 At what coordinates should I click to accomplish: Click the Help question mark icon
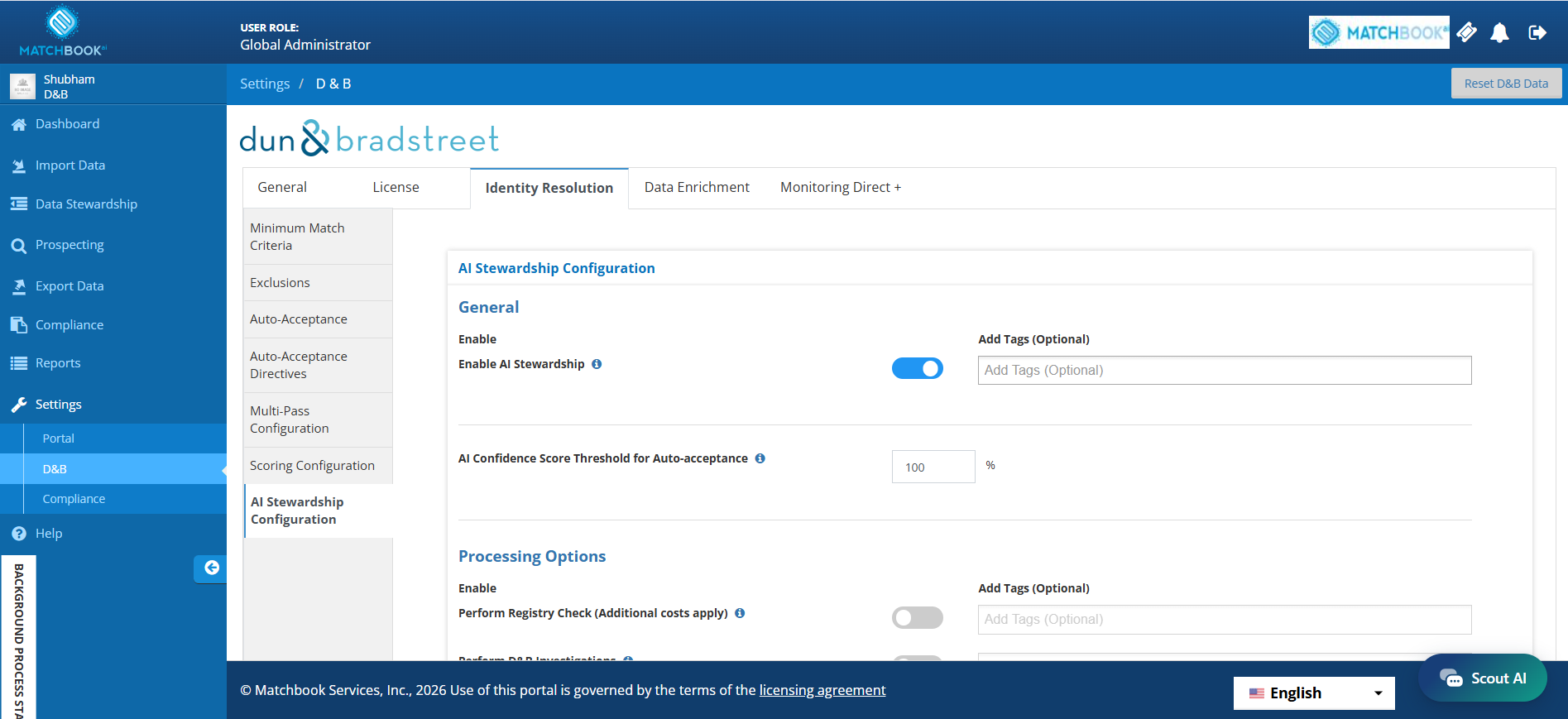18,534
